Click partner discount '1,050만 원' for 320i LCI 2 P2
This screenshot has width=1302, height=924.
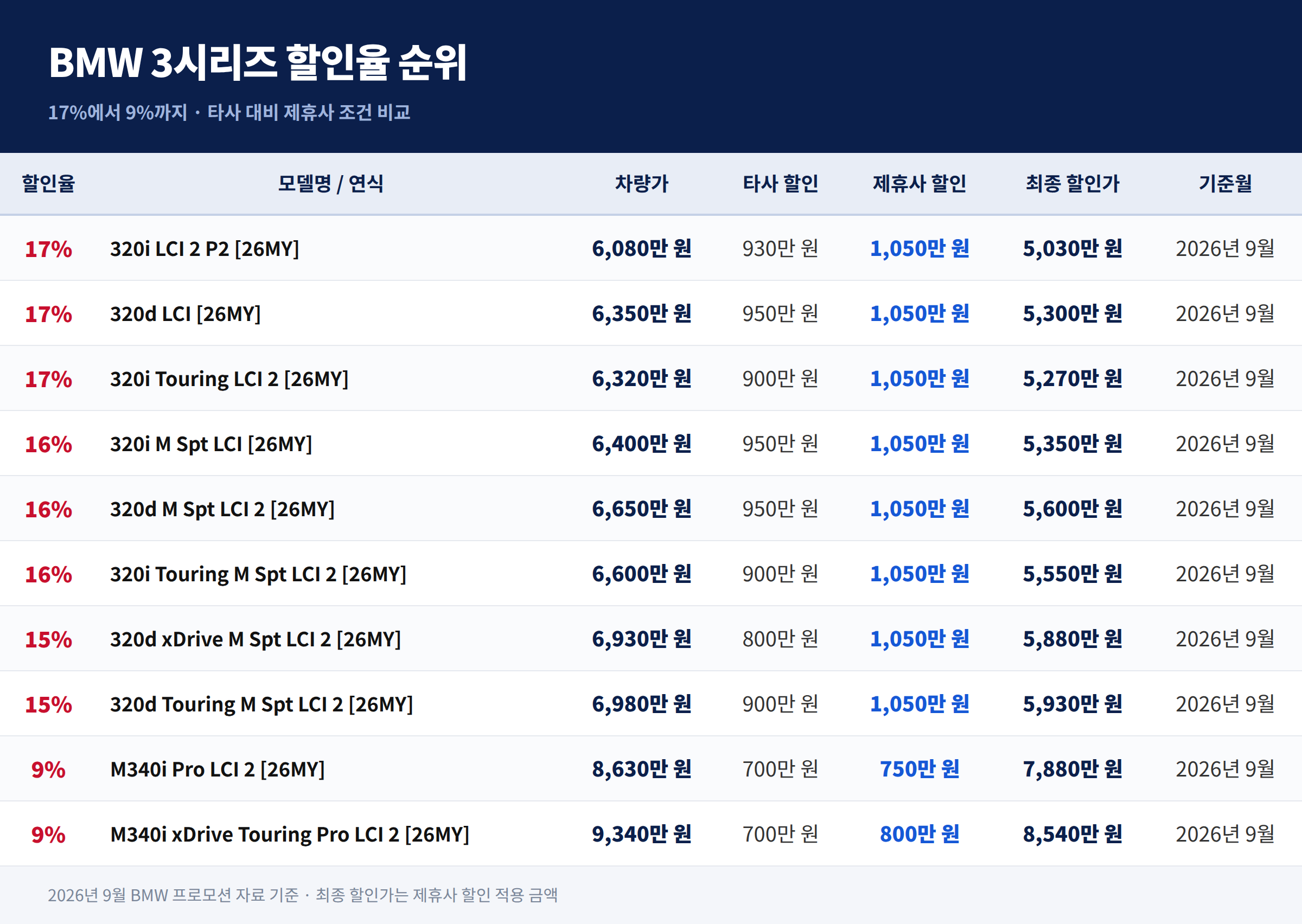(919, 249)
